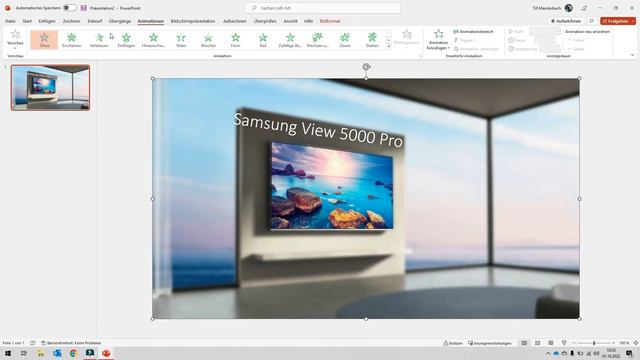640x360 pixels.
Task: Show hidden system tray icons chevron
Action: 548,353
